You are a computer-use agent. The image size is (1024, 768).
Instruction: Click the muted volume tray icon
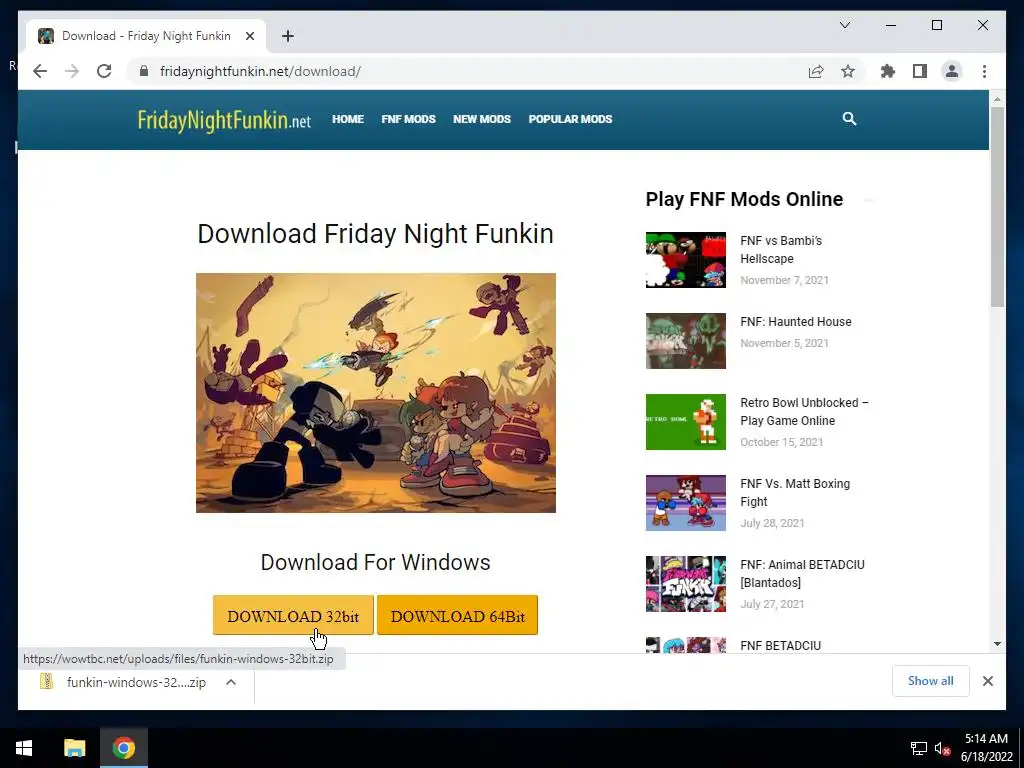coord(942,748)
